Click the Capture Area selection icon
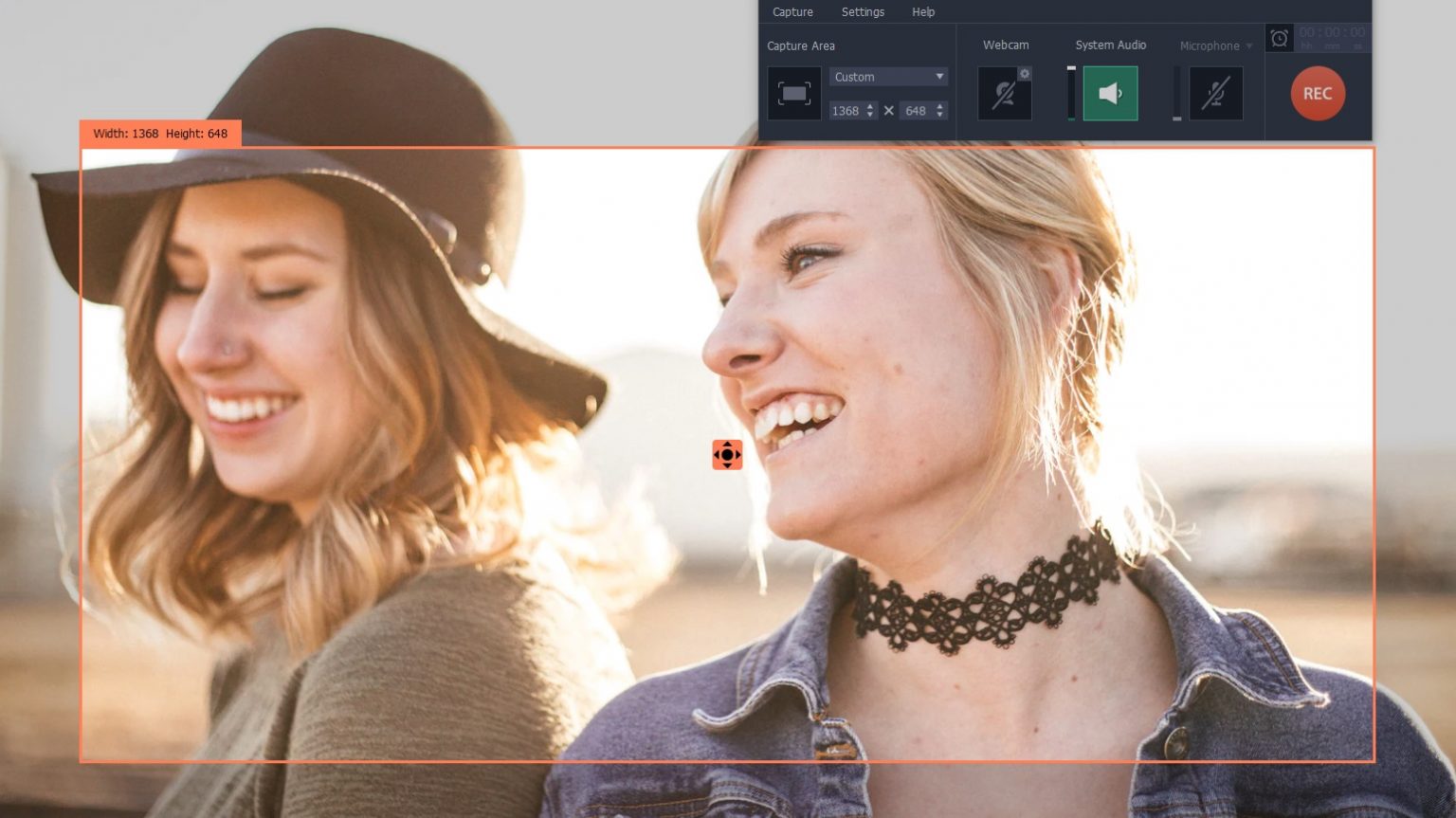 point(794,93)
